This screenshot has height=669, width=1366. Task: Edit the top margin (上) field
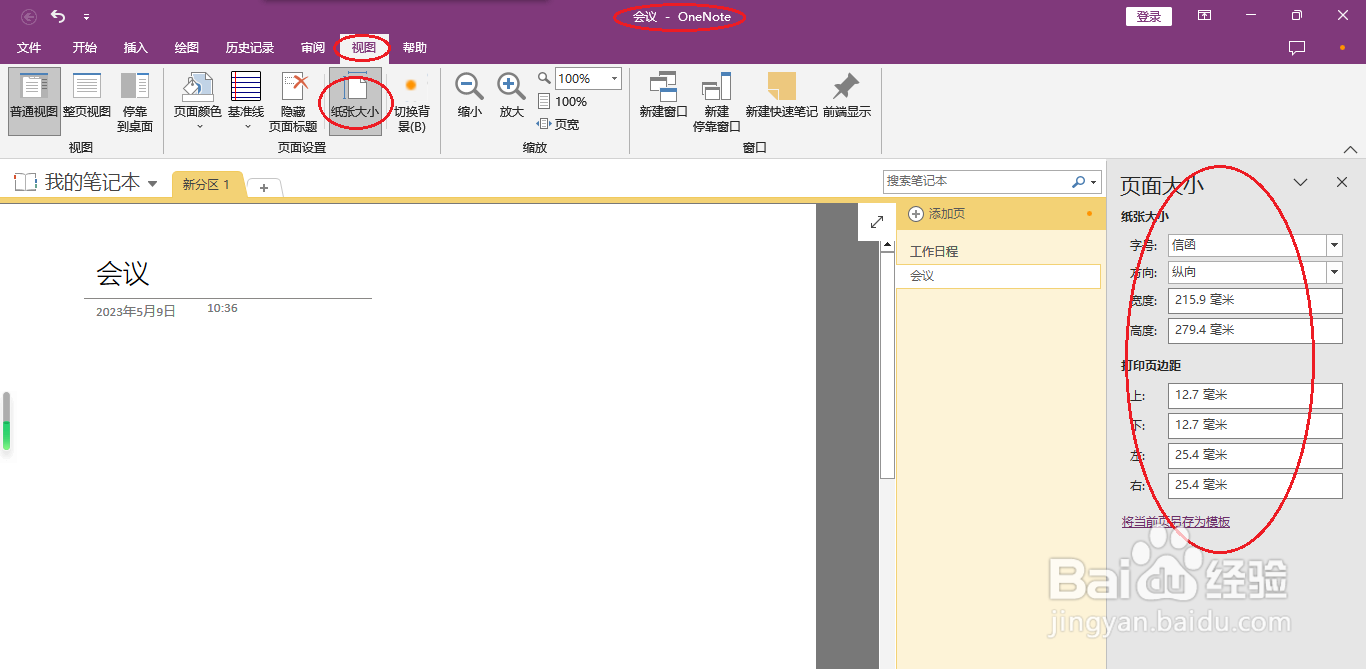[x=1255, y=395]
